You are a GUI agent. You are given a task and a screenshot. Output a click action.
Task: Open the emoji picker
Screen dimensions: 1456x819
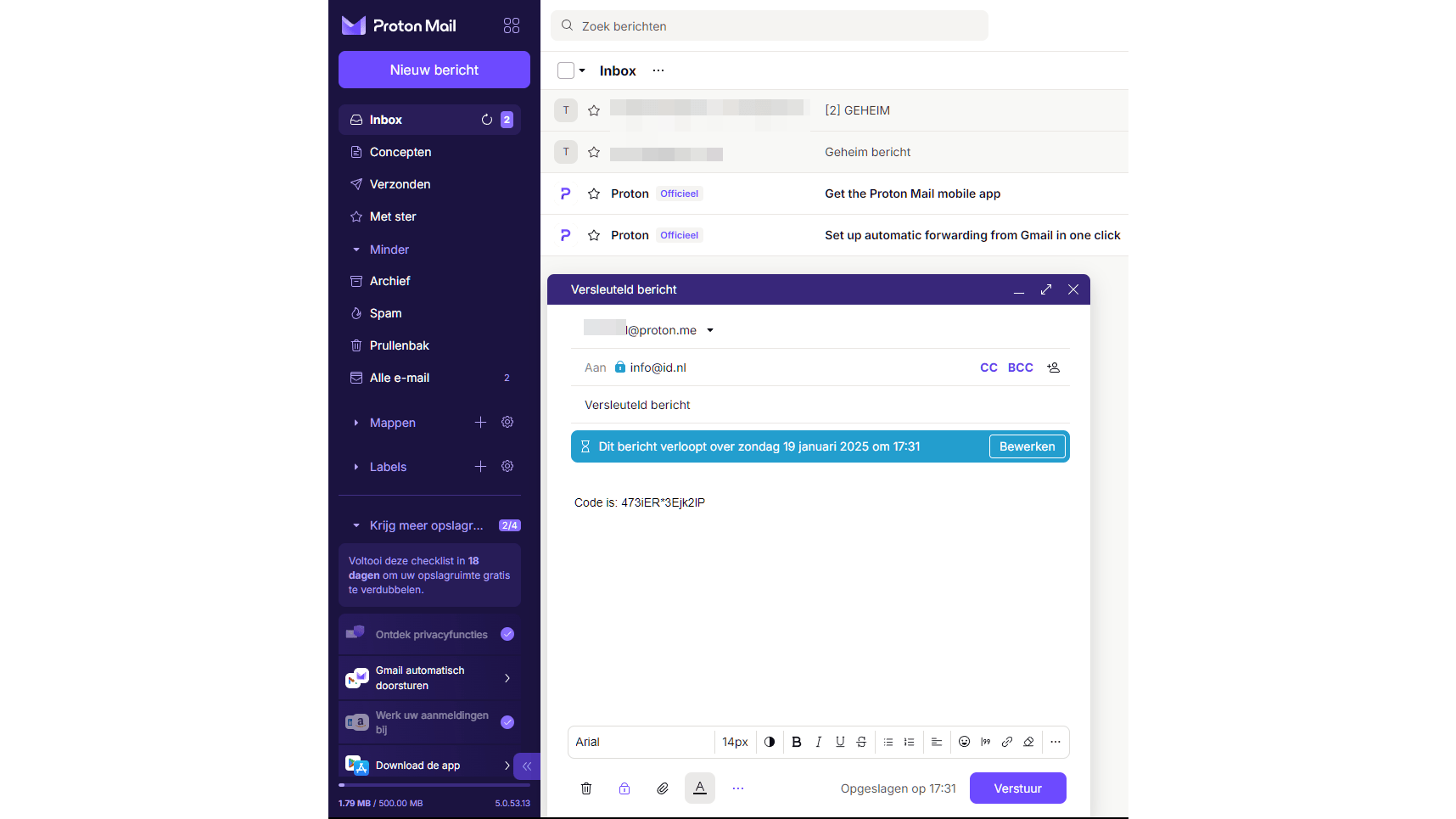[964, 742]
